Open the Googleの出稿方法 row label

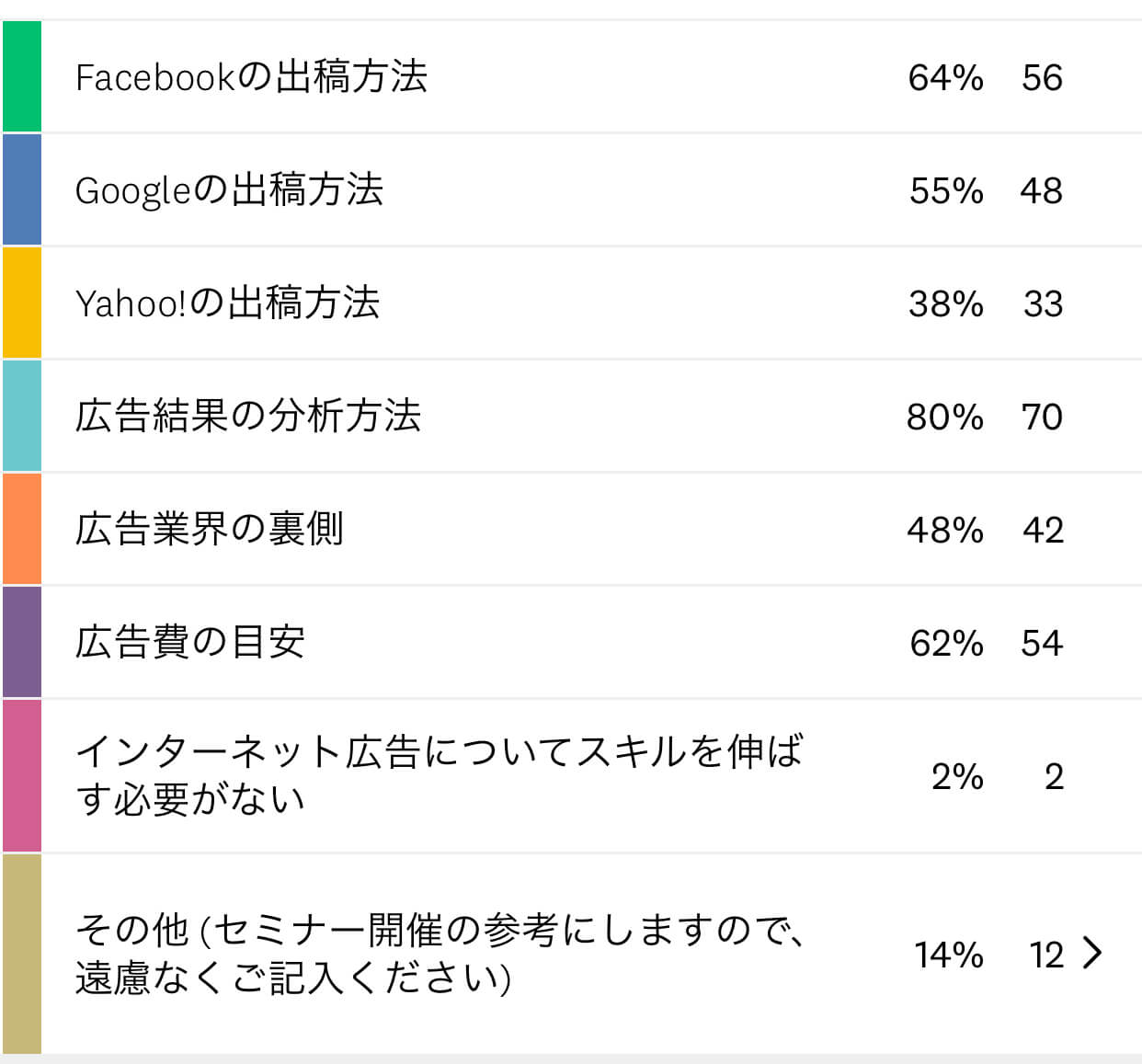[x=229, y=189]
